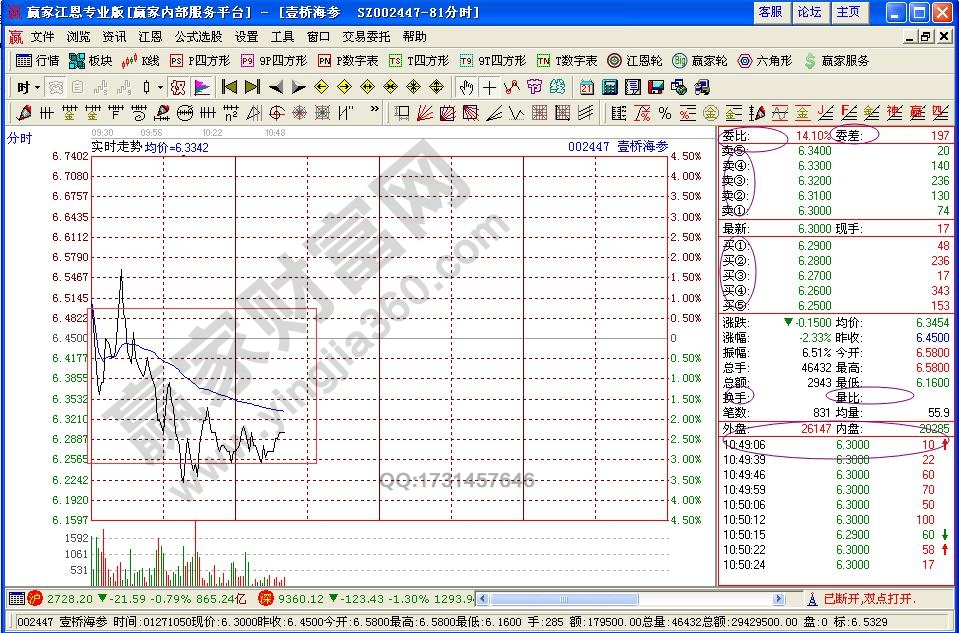This screenshot has width=959, height=633.
Task: Open the 行情 quotes list
Action: pyautogui.click(x=37, y=61)
